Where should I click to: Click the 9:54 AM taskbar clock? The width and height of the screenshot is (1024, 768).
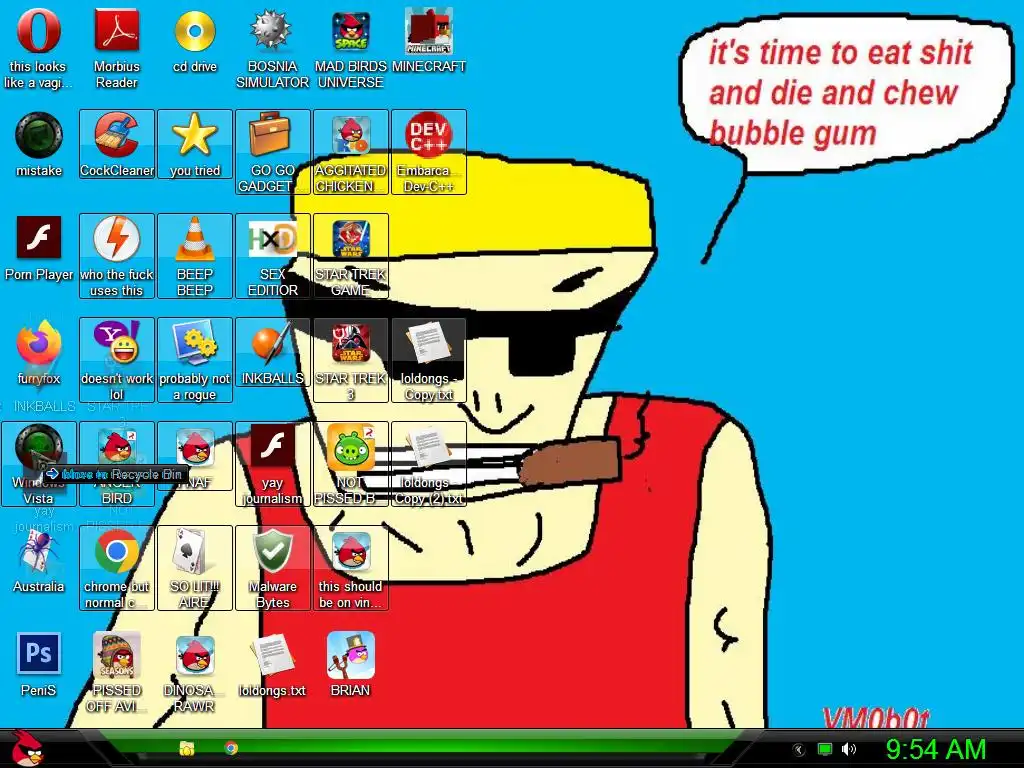point(936,749)
